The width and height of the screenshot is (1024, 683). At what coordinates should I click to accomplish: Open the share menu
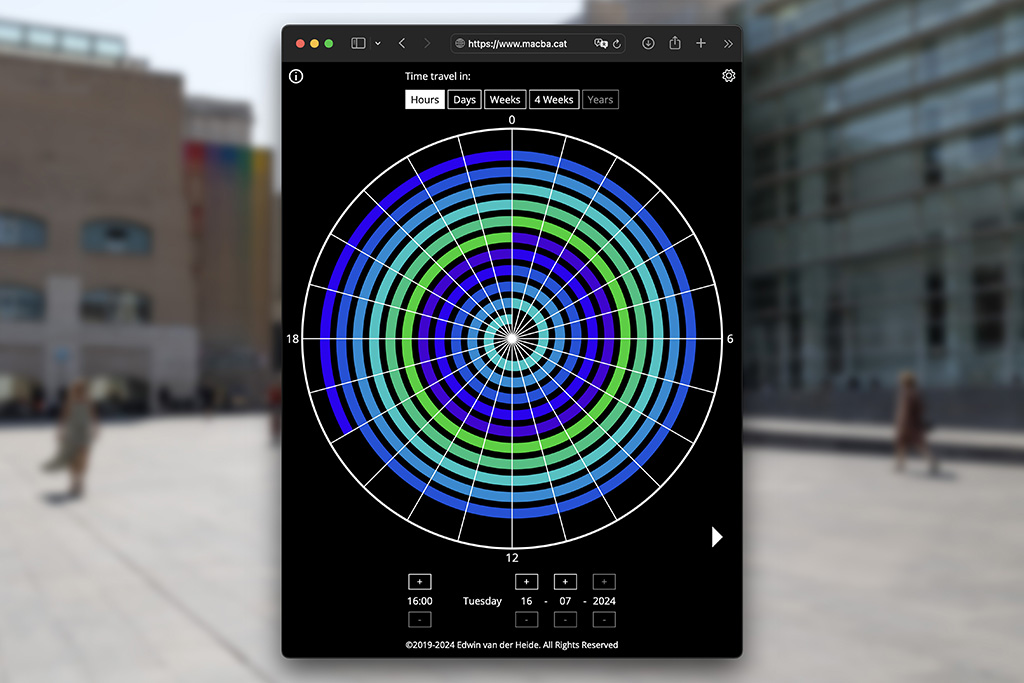coord(675,42)
